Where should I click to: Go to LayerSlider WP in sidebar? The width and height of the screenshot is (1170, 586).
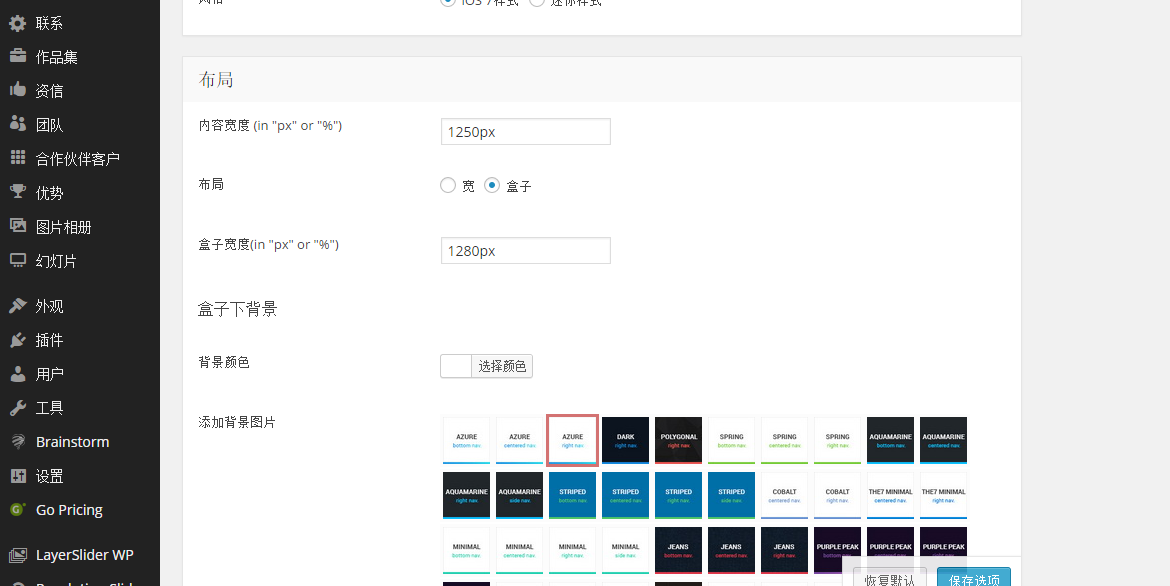pos(84,555)
